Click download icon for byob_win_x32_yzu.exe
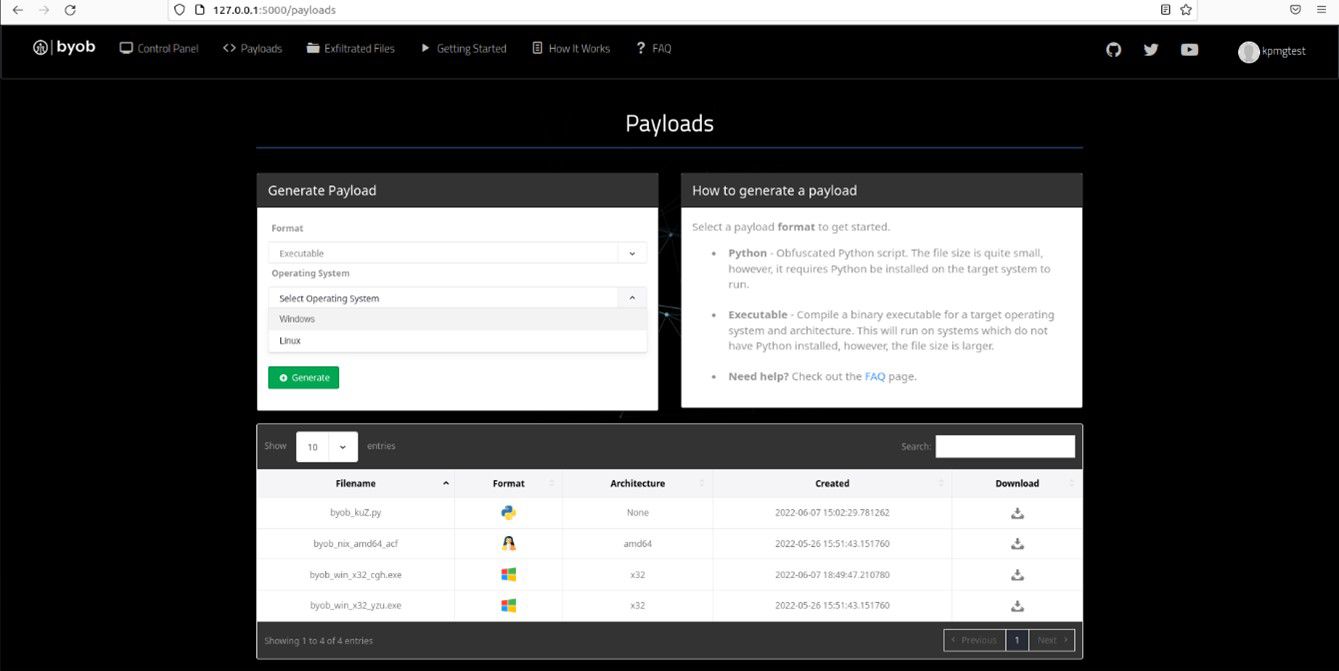Screen dimensions: 1339x671 (x=1017, y=606)
